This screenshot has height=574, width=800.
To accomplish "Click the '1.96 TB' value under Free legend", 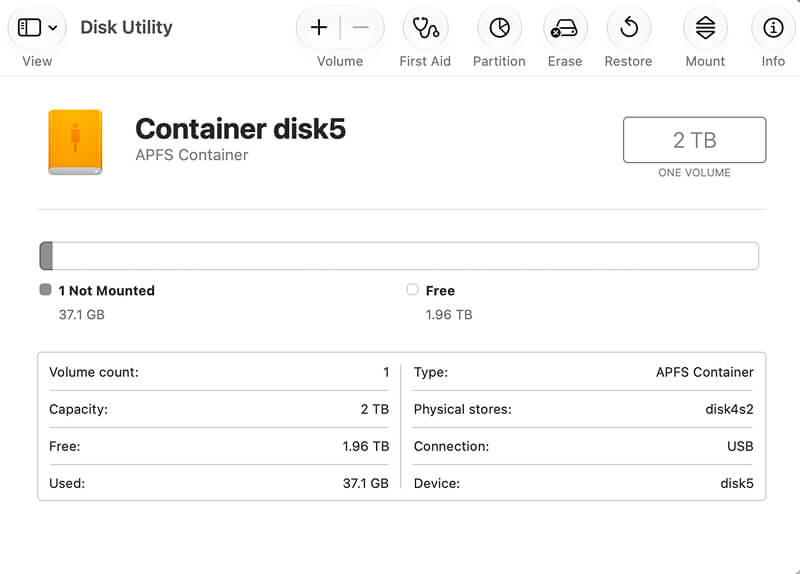I will 449,315.
